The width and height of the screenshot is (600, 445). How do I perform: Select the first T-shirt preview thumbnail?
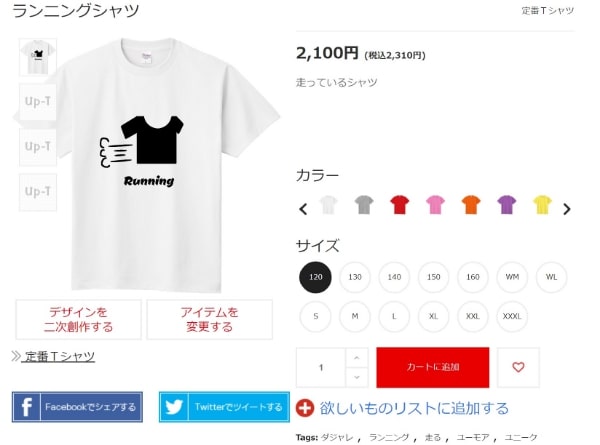(x=38, y=57)
